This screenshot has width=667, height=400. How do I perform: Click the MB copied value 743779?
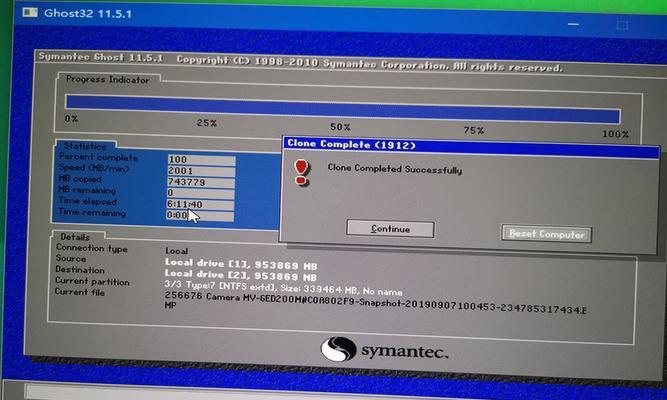pos(201,182)
